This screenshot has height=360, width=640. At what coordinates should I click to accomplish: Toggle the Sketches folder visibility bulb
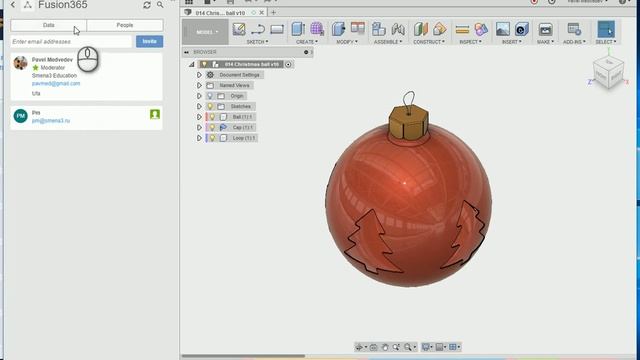tap(210, 107)
